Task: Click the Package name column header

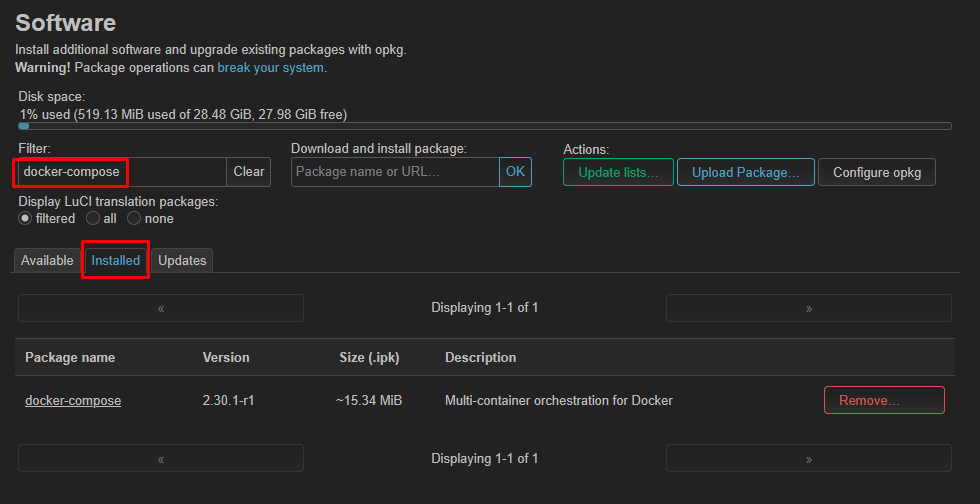Action: click(70, 358)
